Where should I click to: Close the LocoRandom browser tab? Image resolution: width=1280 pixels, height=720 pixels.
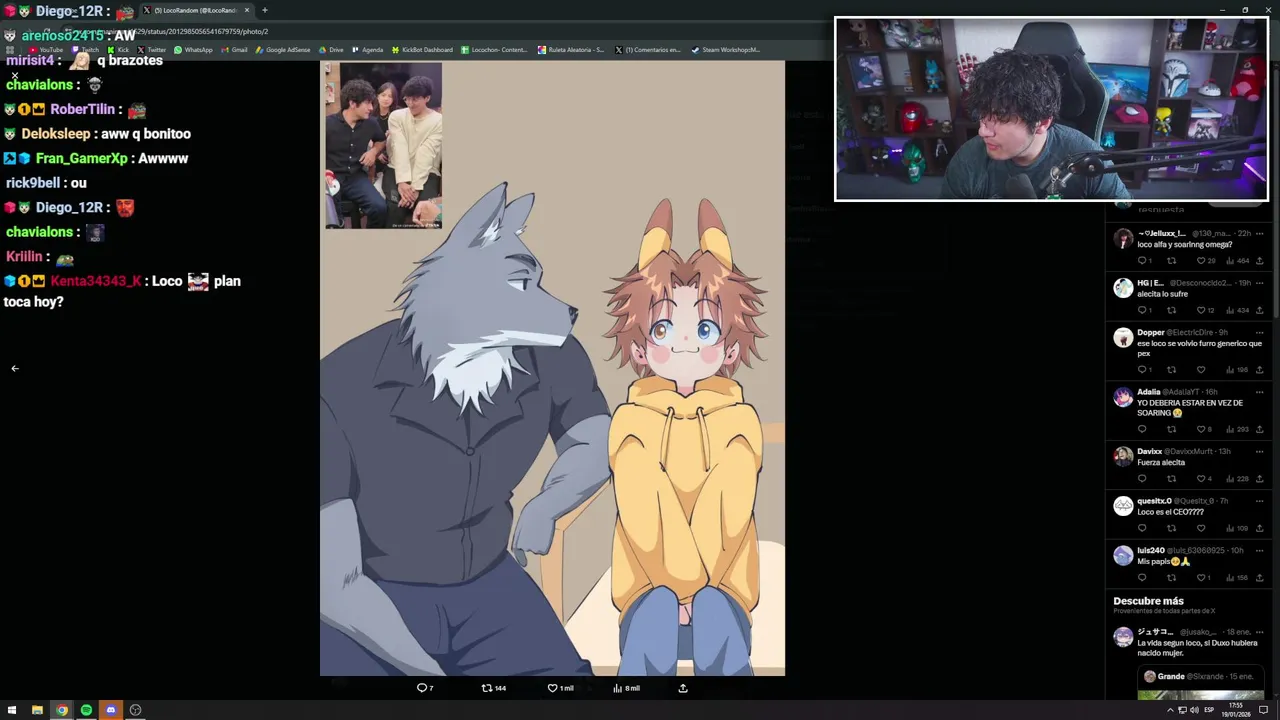[247, 10]
